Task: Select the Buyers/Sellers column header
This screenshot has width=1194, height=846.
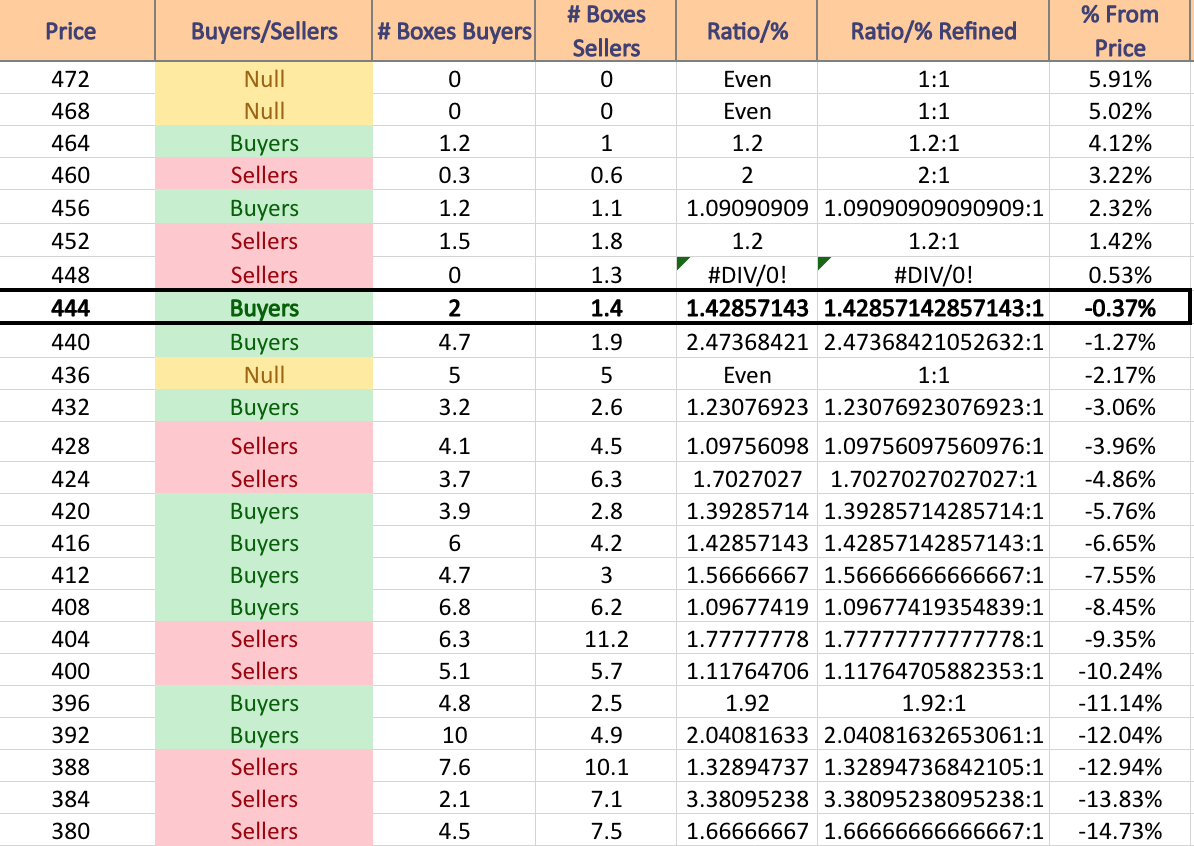Action: click(263, 30)
